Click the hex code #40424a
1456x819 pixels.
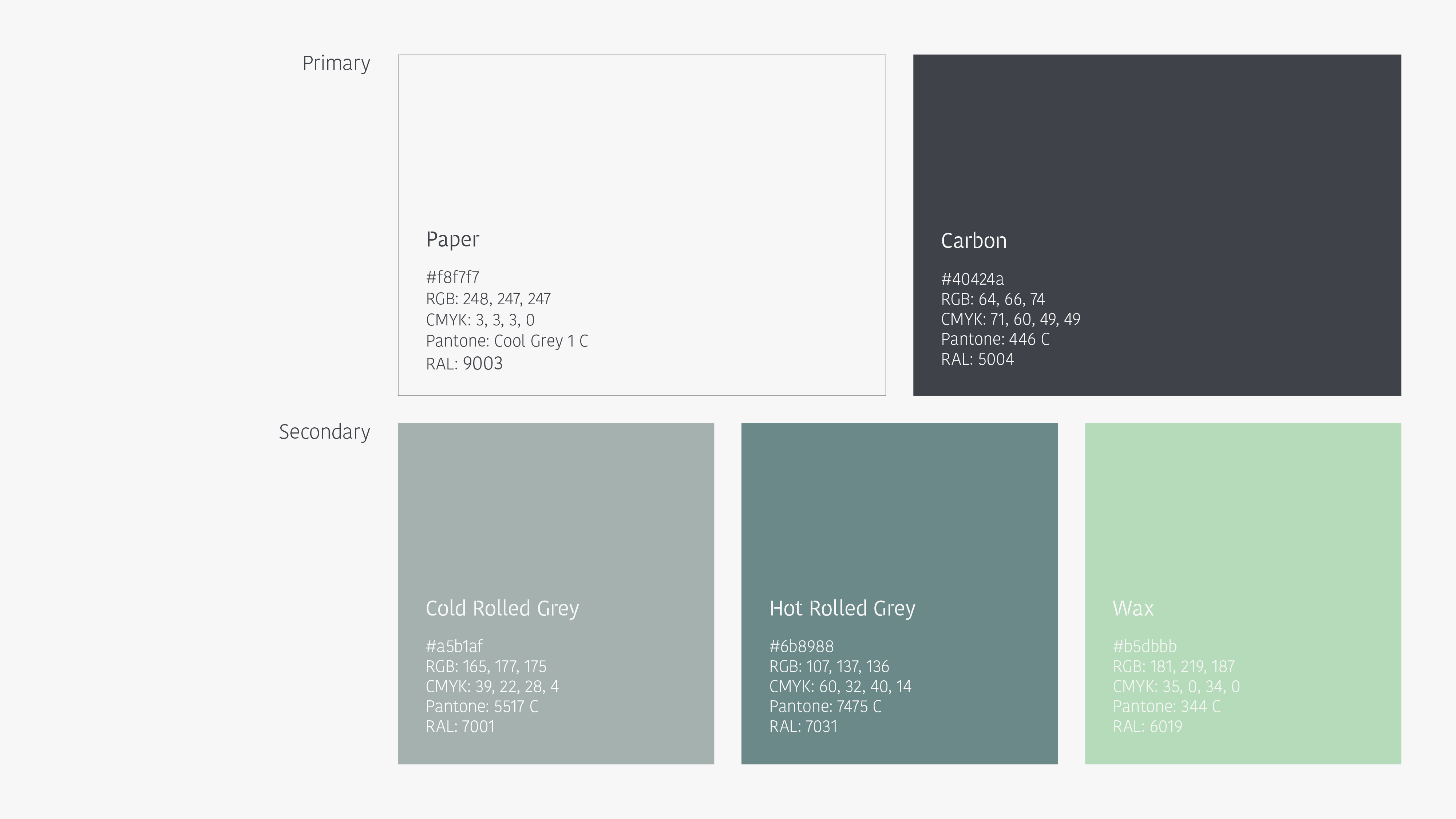[x=972, y=279]
